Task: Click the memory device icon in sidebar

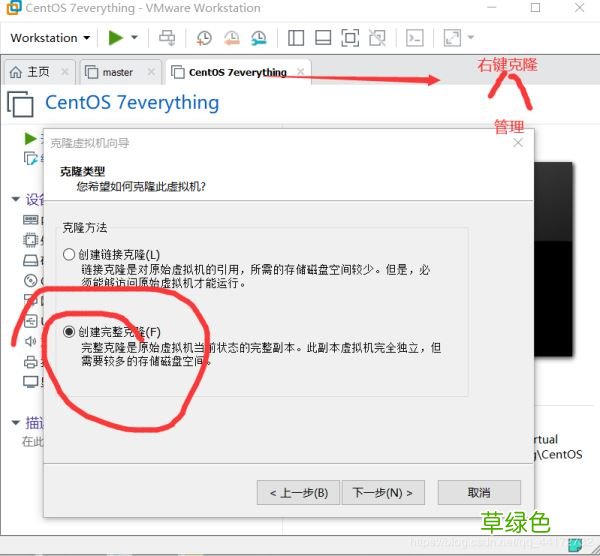Action: click(31, 220)
